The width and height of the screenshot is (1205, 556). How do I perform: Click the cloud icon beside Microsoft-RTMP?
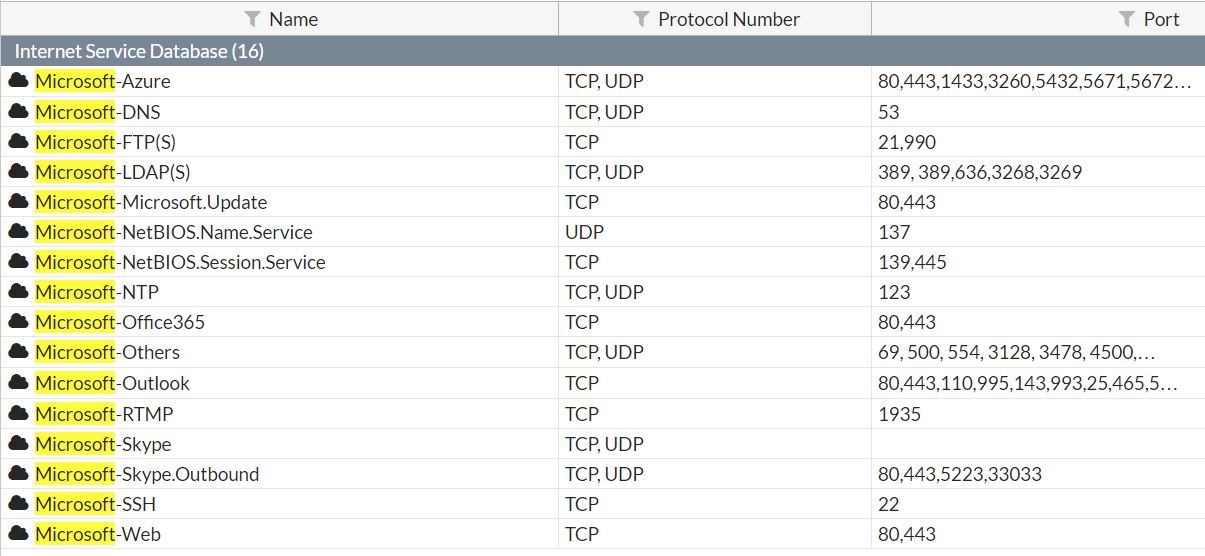[18, 413]
